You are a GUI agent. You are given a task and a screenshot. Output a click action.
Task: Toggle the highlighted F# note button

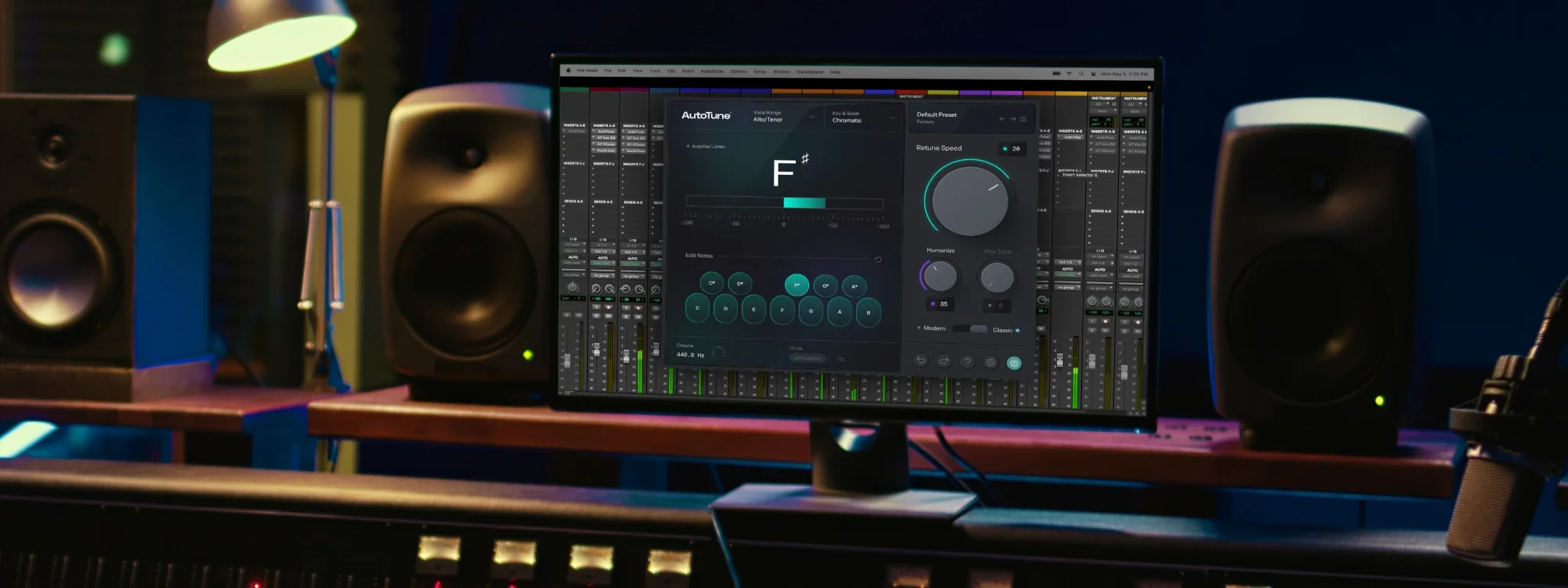click(797, 285)
